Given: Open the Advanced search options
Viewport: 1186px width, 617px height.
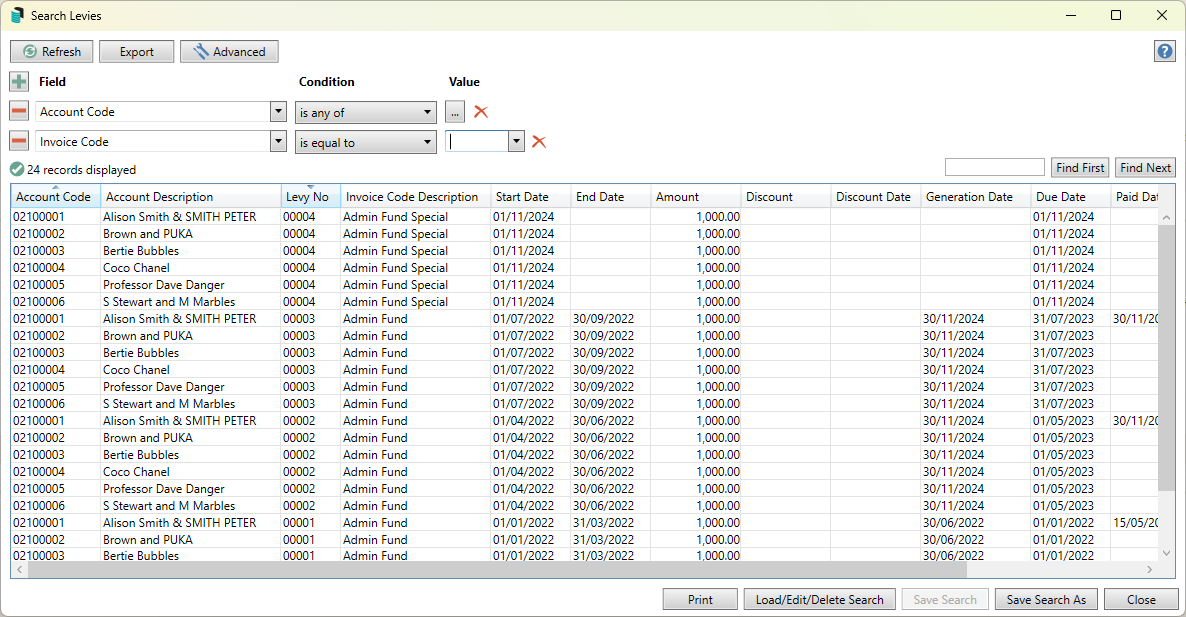Looking at the screenshot, I should click(x=229, y=52).
